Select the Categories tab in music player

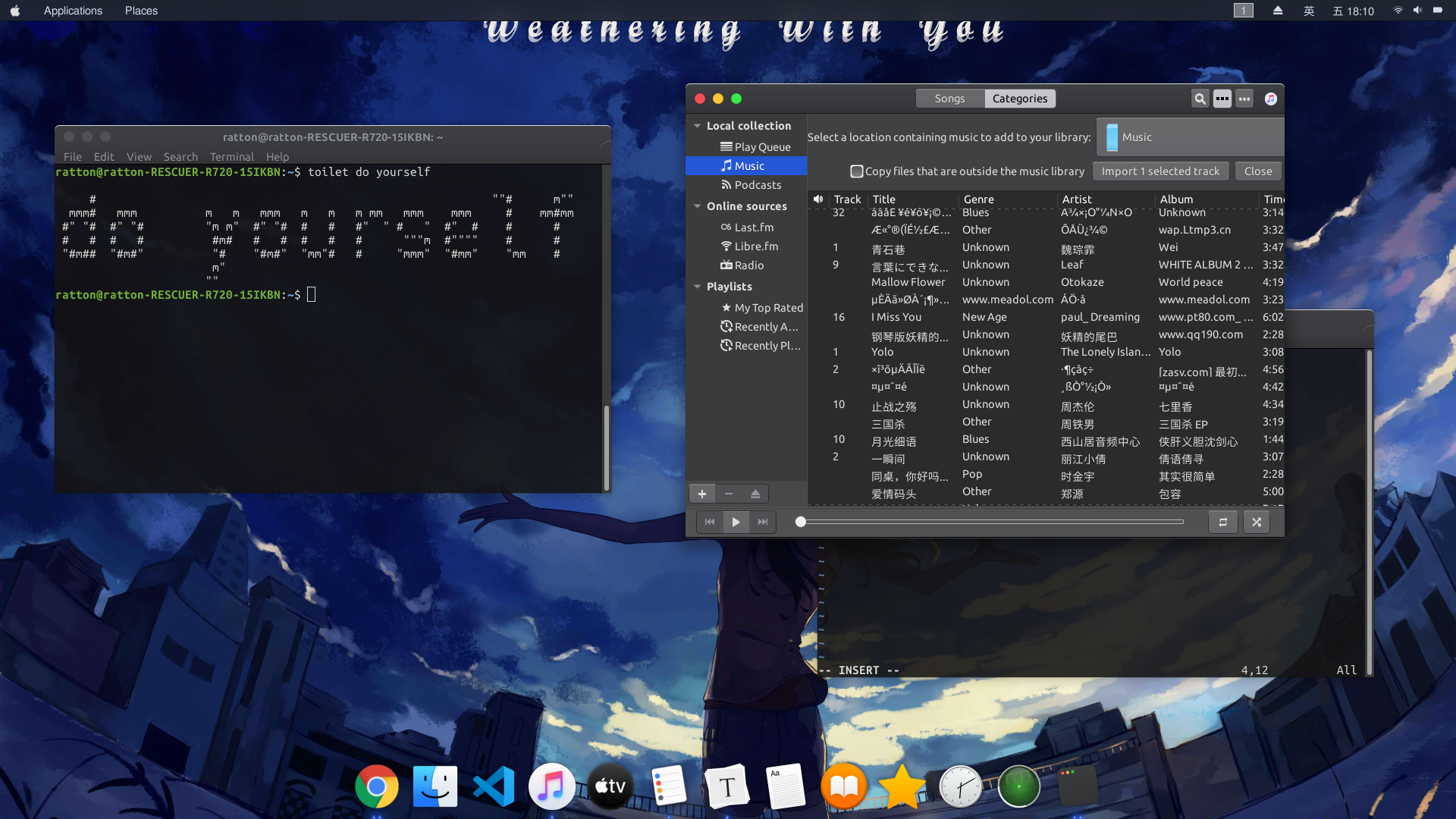click(x=1019, y=98)
